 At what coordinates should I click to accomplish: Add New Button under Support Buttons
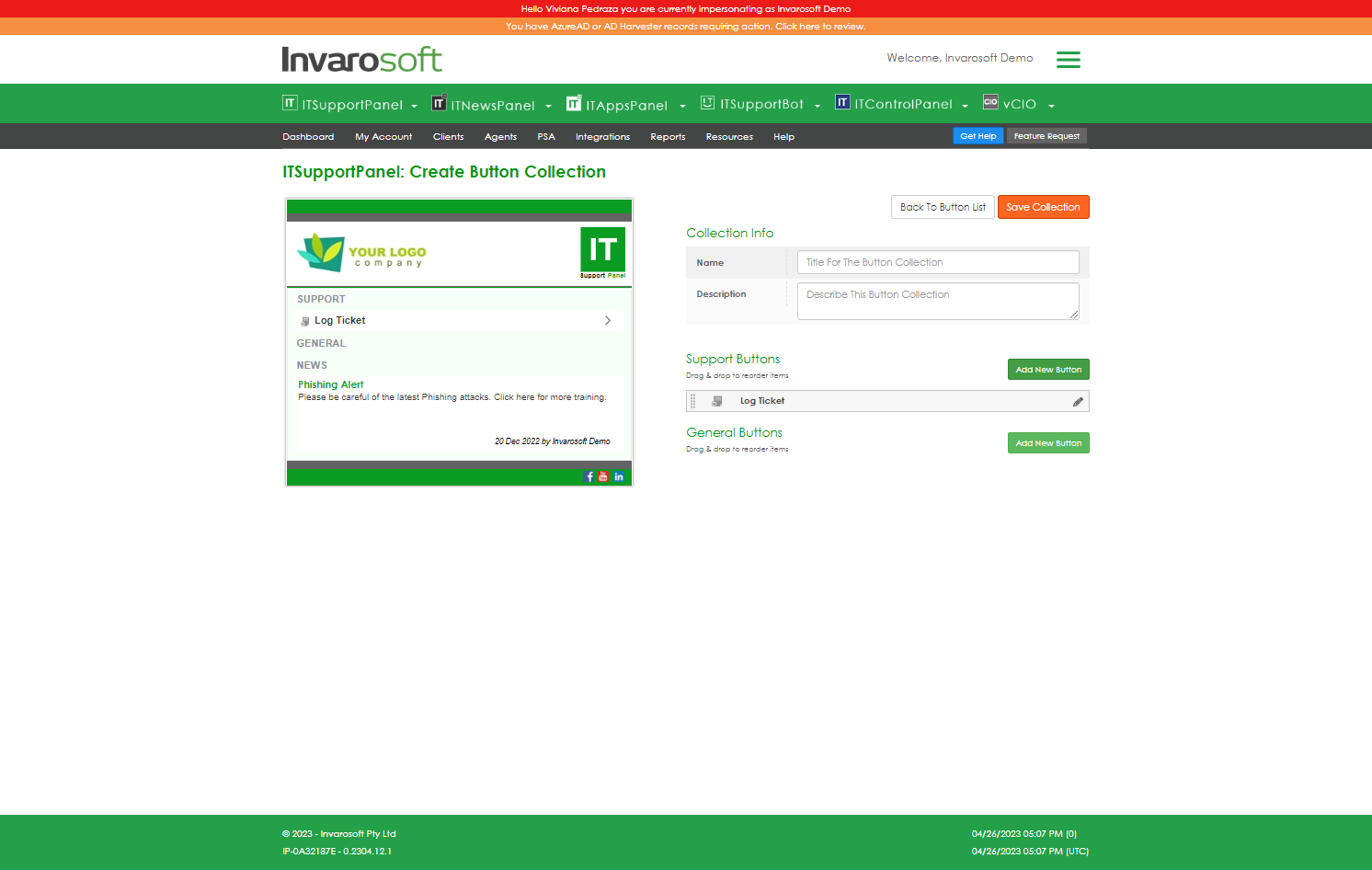(1048, 370)
